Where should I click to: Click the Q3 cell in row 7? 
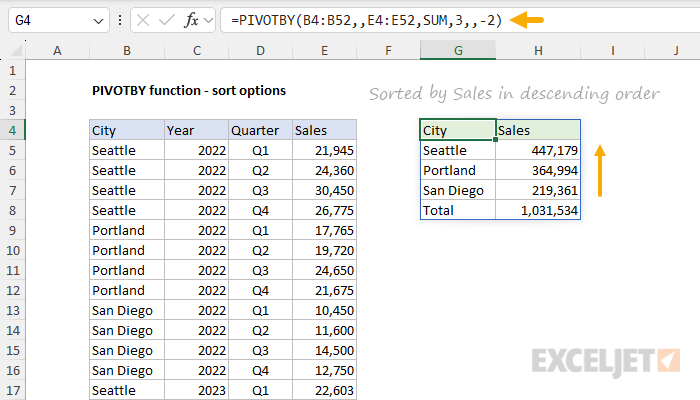(260, 191)
